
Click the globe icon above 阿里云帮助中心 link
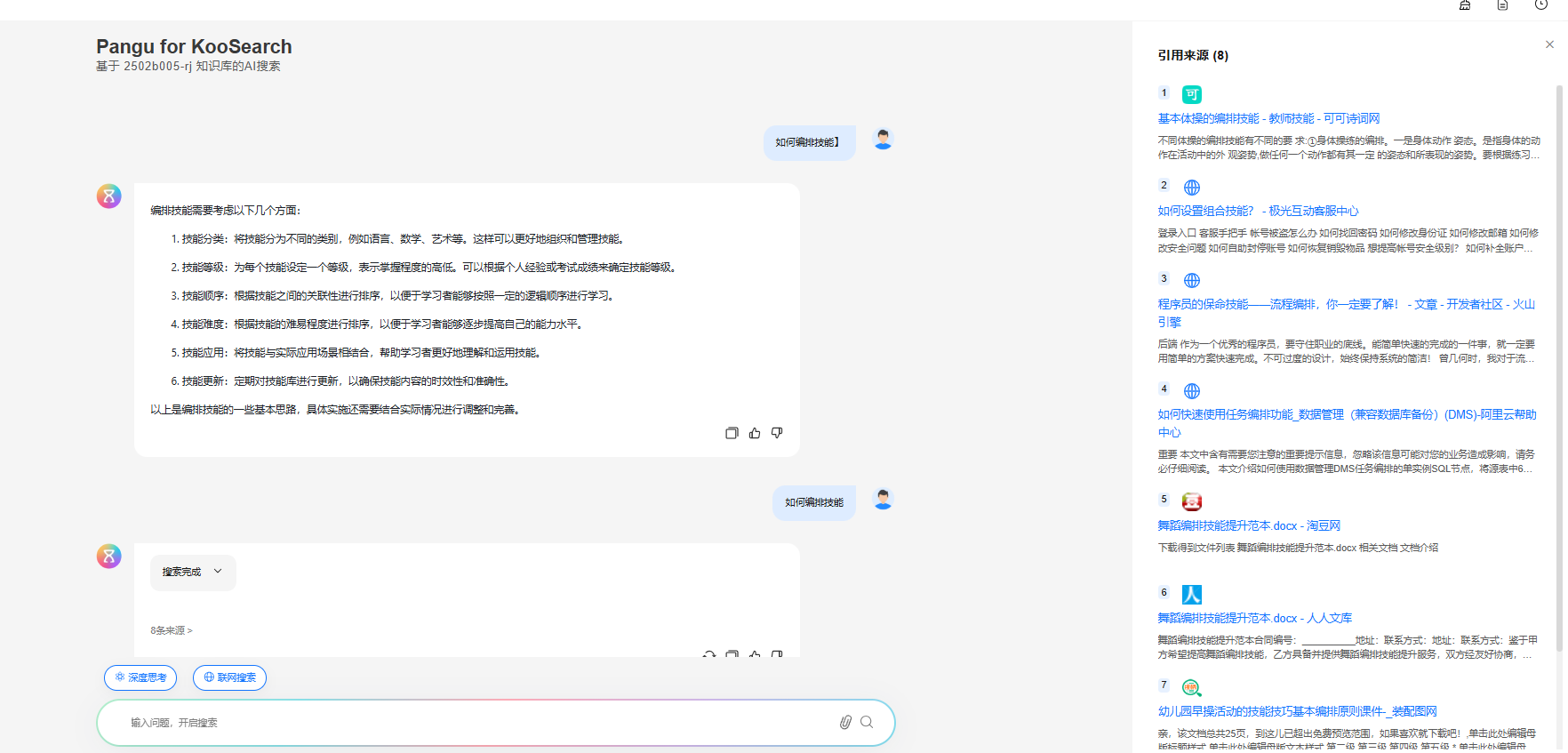[1192, 391]
